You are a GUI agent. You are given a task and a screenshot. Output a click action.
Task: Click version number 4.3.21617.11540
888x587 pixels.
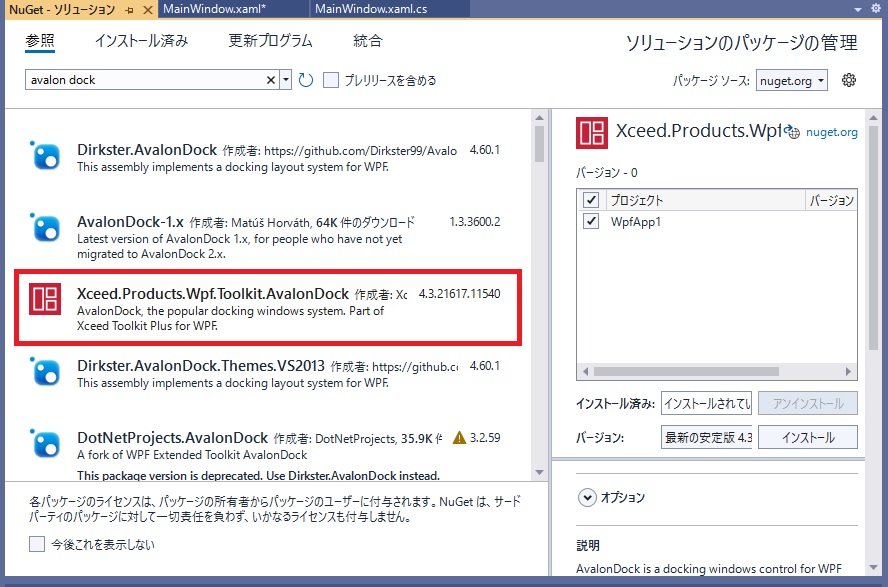pyautogui.click(x=459, y=294)
